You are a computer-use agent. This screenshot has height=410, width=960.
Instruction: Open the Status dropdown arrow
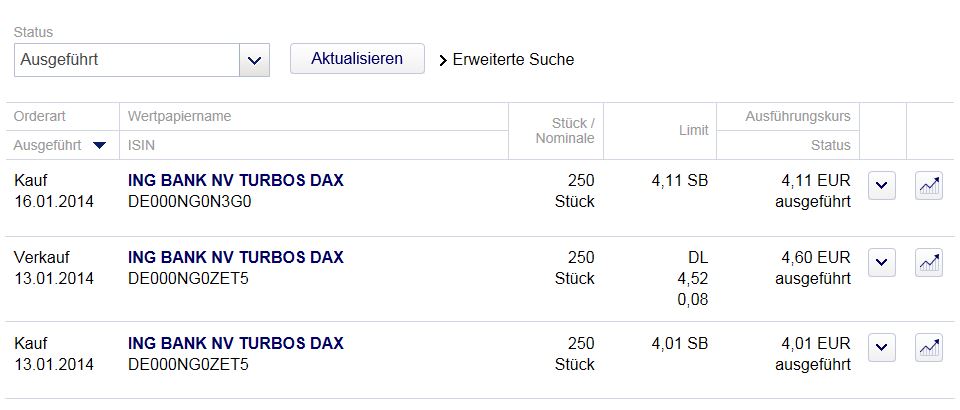pyautogui.click(x=254, y=60)
